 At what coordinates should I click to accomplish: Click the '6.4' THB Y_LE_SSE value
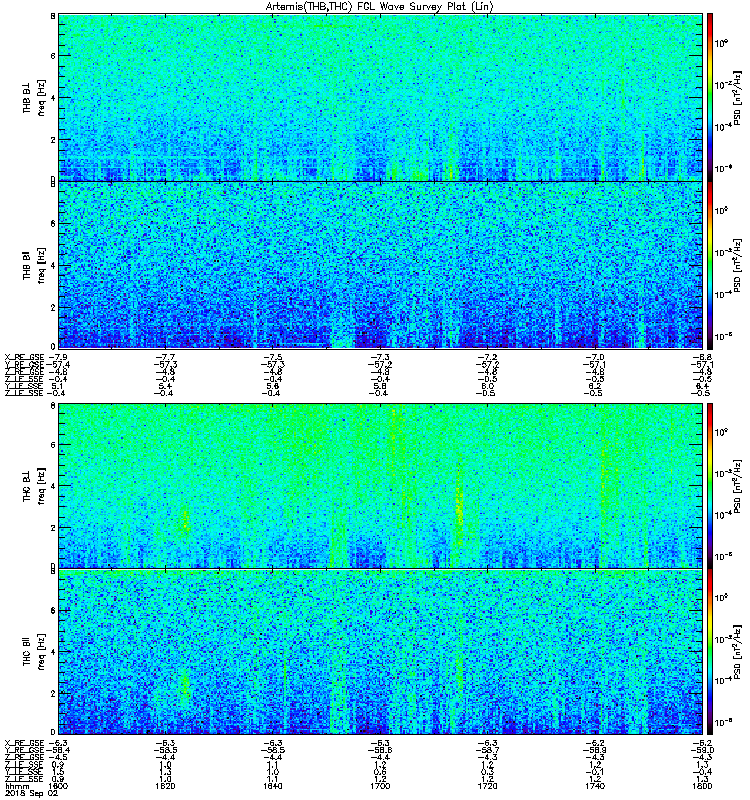point(703,386)
